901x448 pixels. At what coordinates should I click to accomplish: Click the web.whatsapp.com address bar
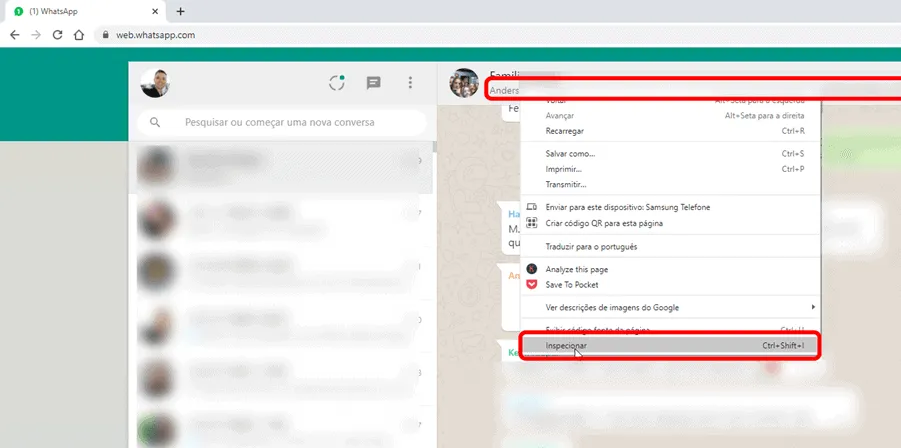(x=500, y=35)
